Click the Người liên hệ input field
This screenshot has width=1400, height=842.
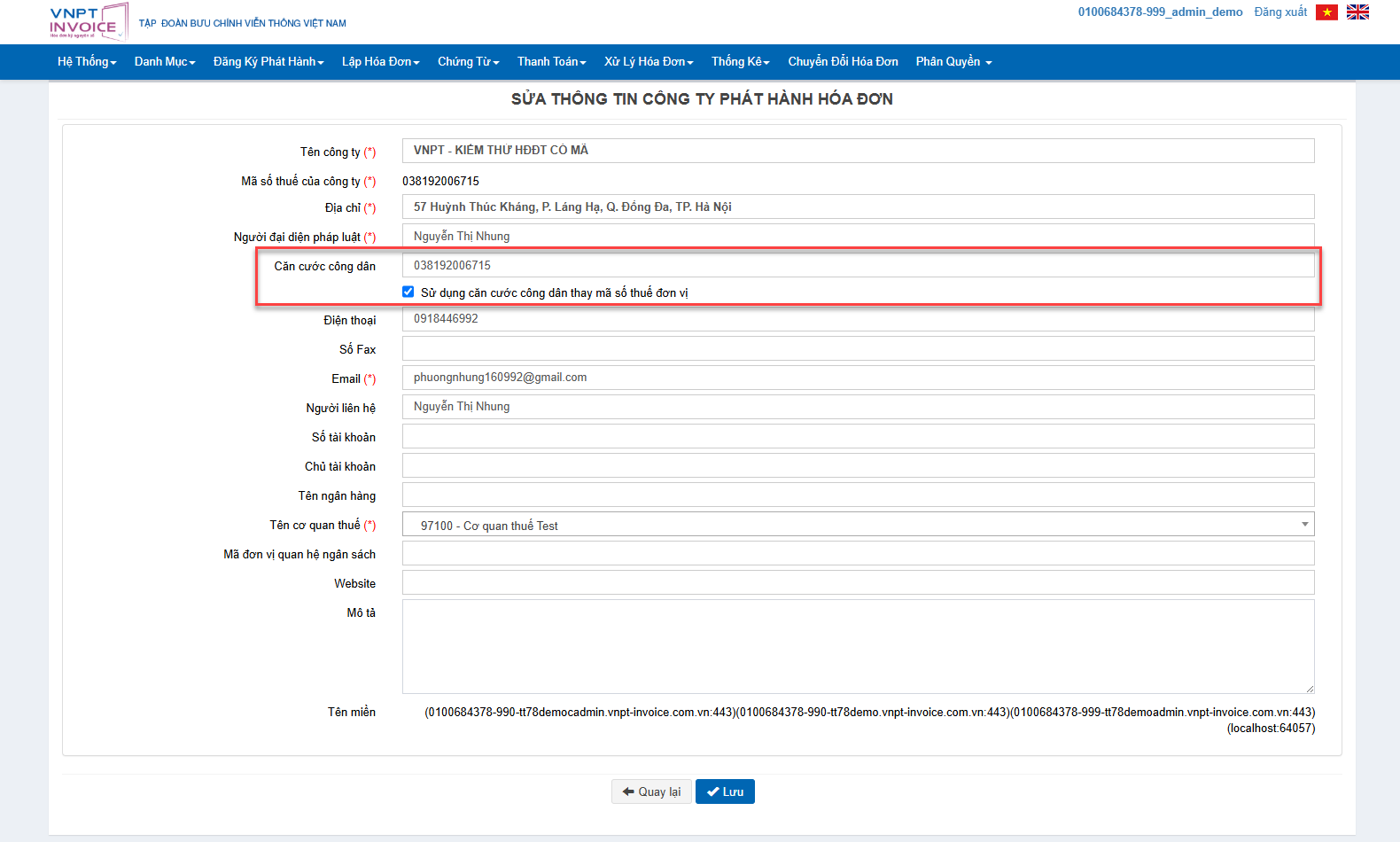coord(858,407)
